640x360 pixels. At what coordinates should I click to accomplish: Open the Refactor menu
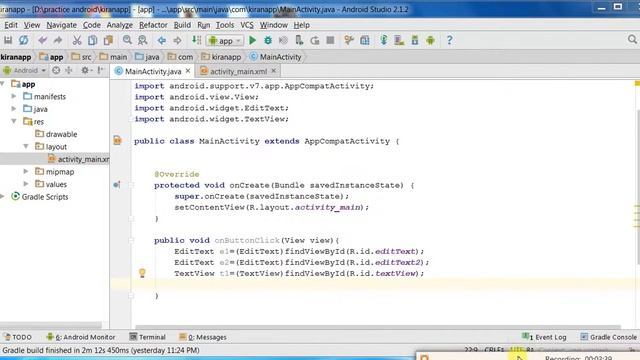(153, 25)
